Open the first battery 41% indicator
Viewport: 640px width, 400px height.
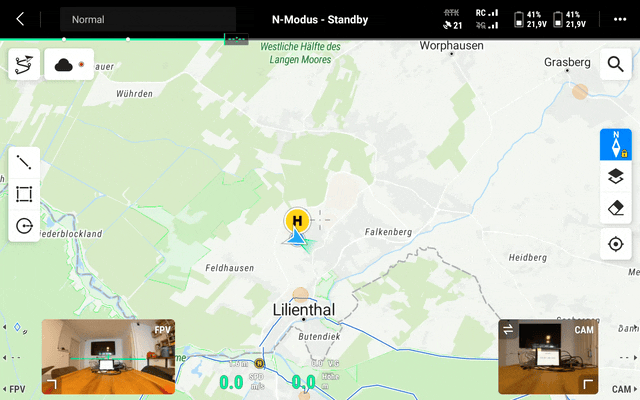pos(530,19)
